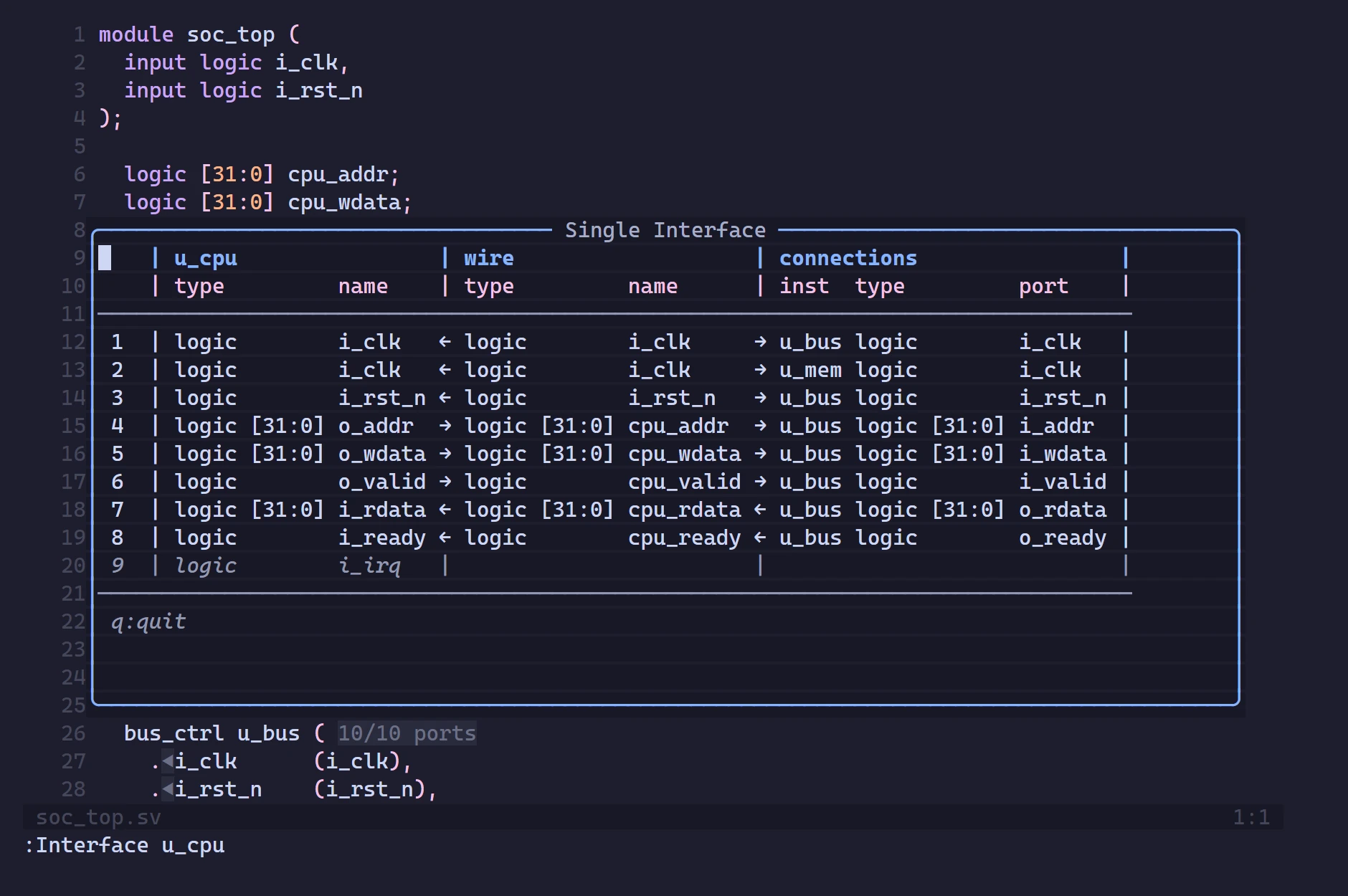Click the 1:1 cursor position indicator

(x=1251, y=817)
